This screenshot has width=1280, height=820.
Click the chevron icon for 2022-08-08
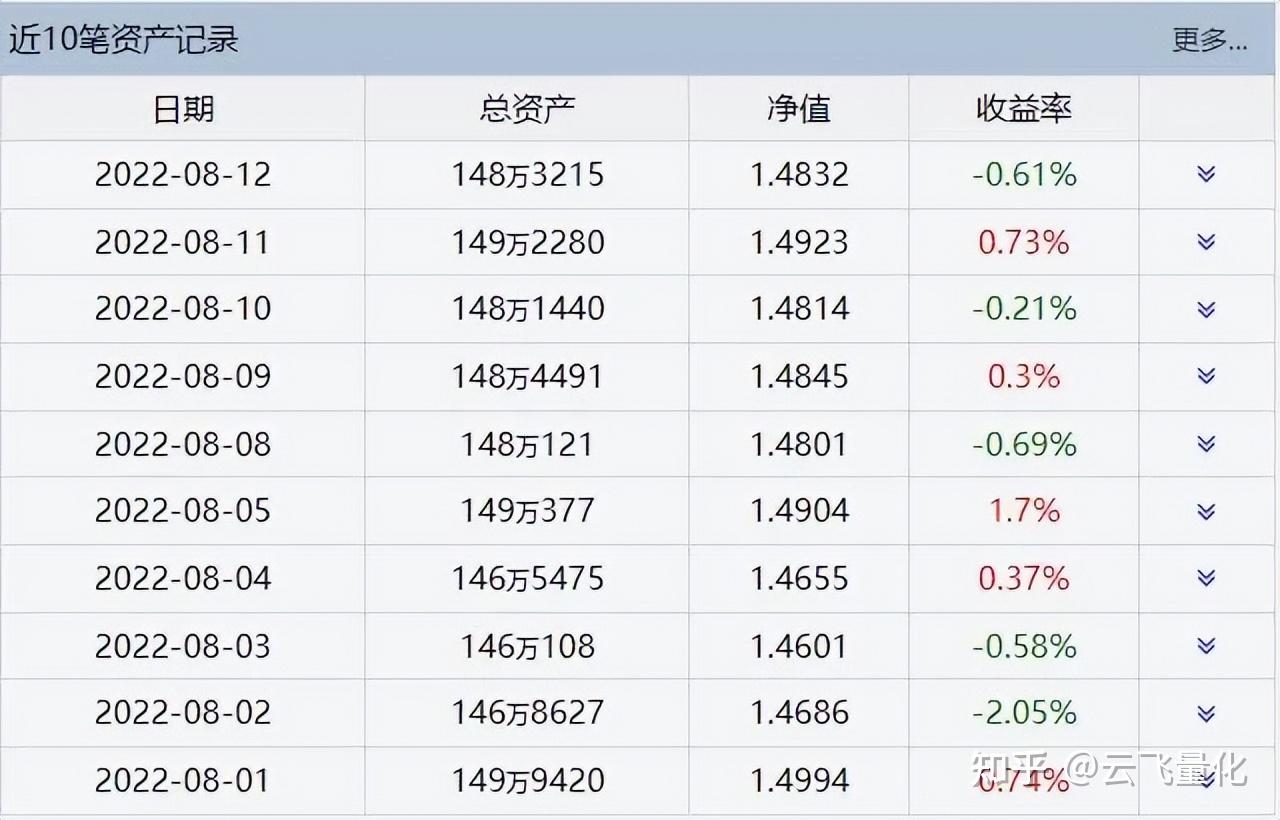[1206, 444]
